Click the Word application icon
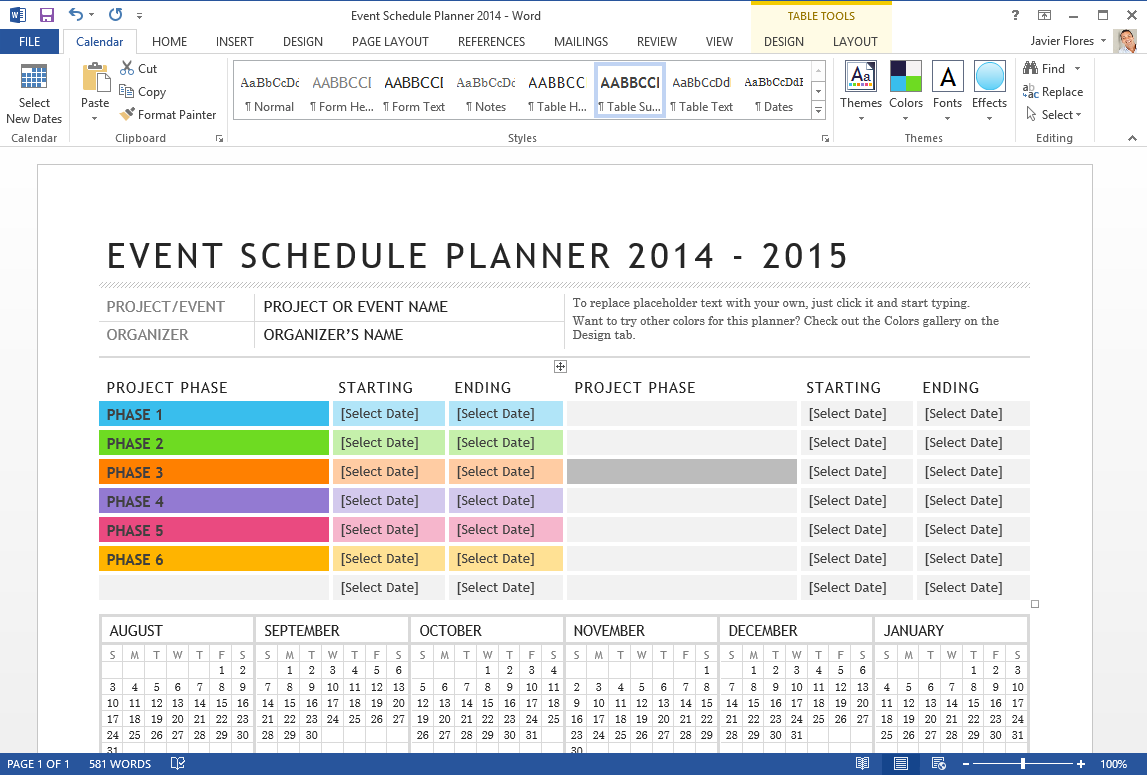The width and height of the screenshot is (1147, 775). [18, 15]
